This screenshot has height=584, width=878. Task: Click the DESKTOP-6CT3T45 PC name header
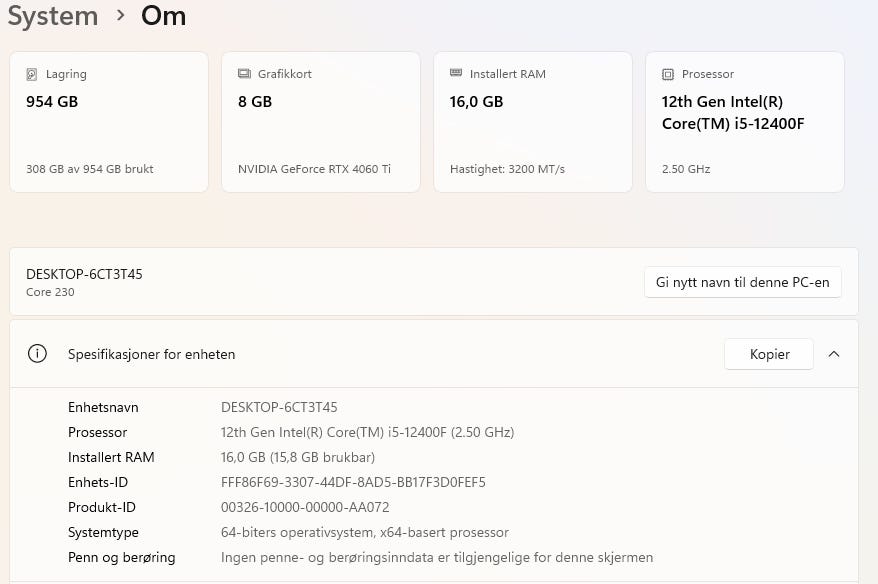[84, 274]
